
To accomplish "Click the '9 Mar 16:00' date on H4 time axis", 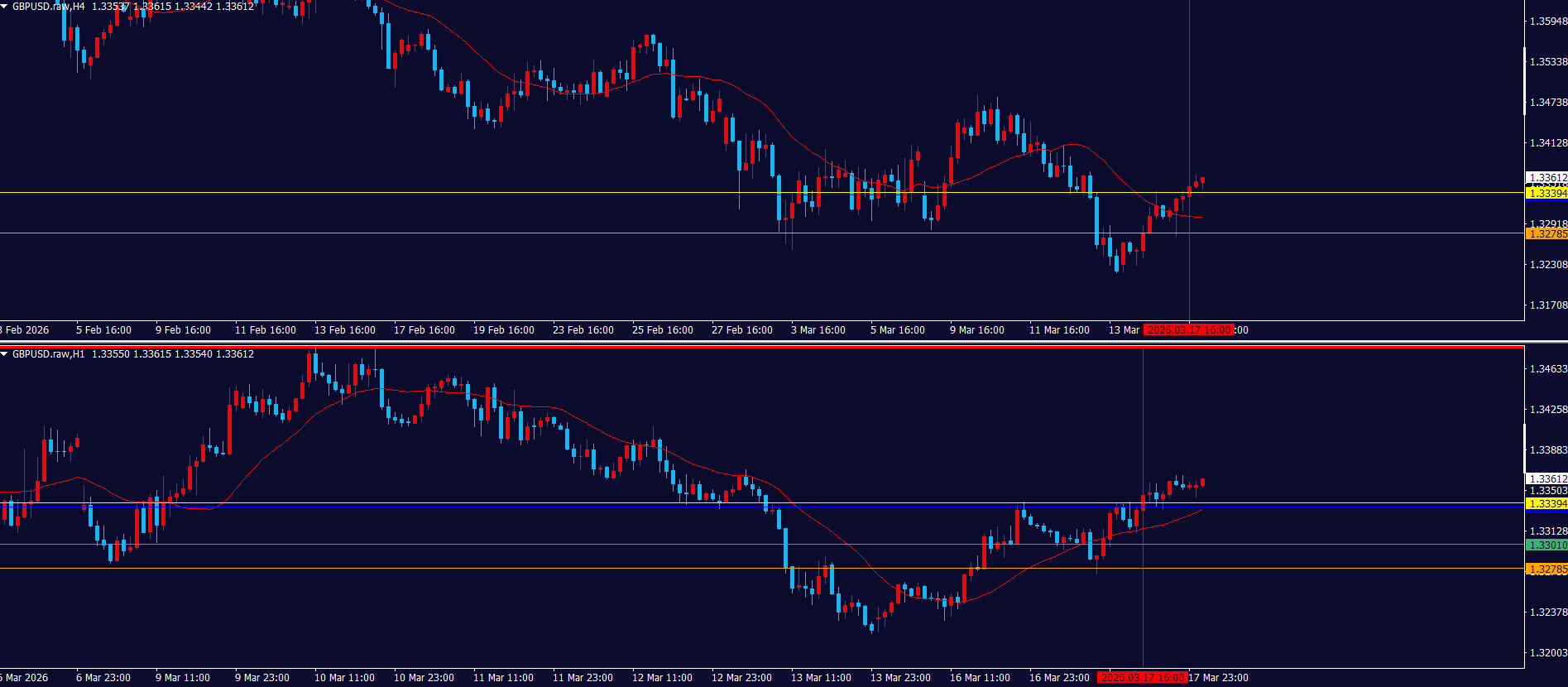I will 976,330.
